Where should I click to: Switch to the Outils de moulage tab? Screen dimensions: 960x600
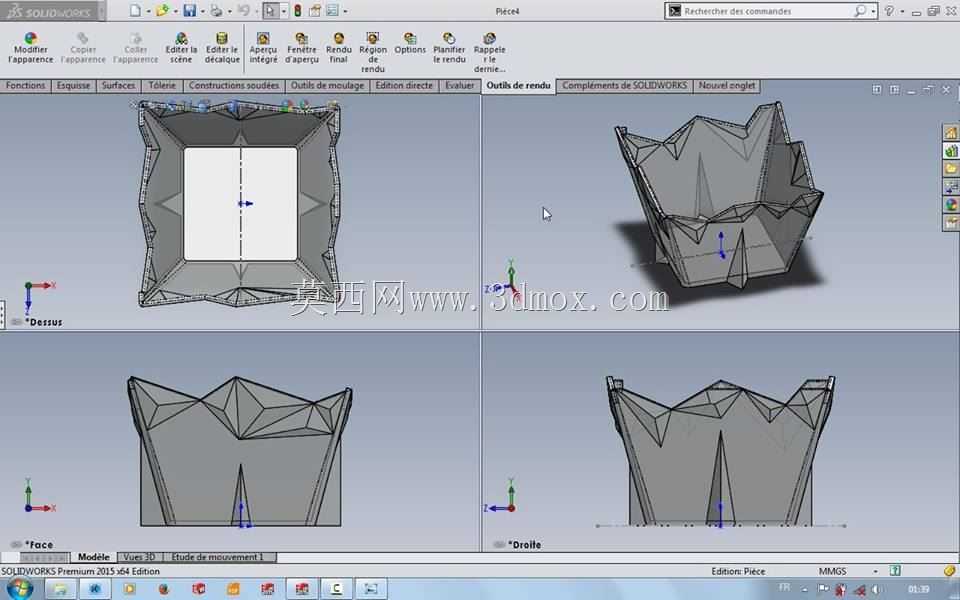pyautogui.click(x=327, y=86)
